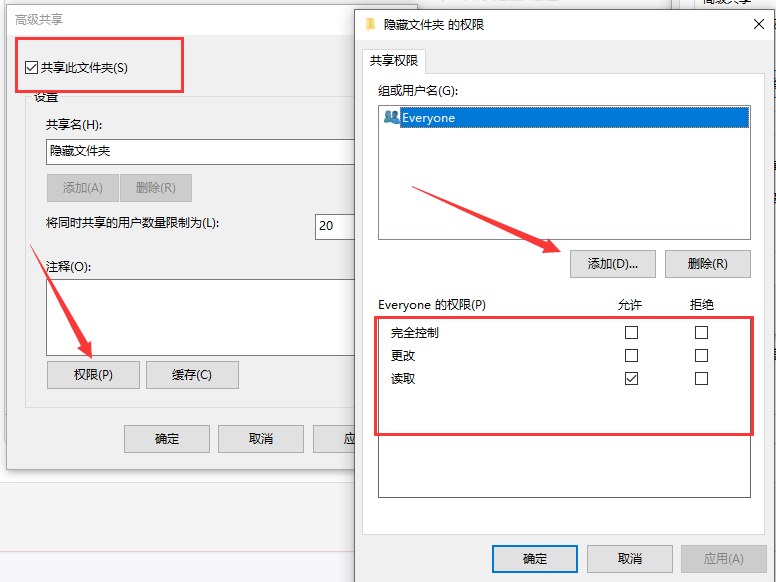Open 权限(P) permissions button
The height and width of the screenshot is (582, 776).
click(x=92, y=375)
